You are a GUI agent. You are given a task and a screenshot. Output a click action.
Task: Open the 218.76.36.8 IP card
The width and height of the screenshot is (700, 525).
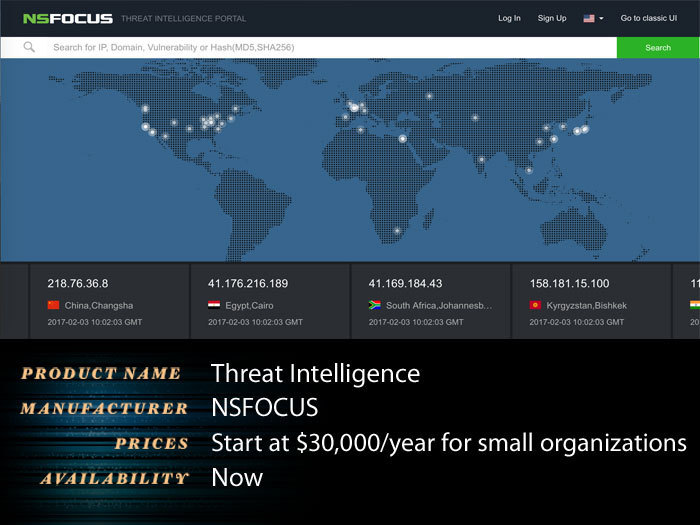[x=109, y=301]
